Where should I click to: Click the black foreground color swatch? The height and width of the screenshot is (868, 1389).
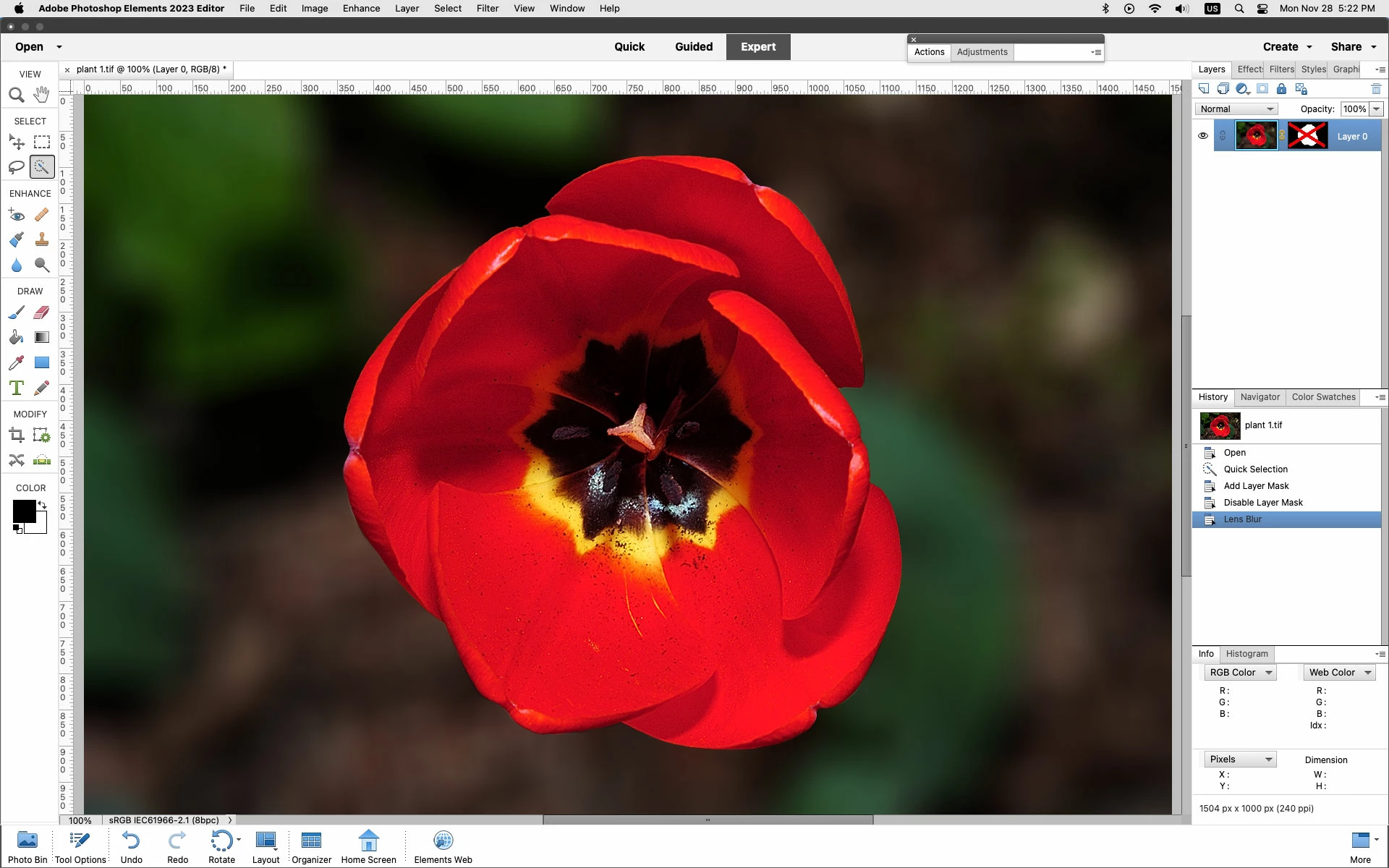tap(23, 511)
